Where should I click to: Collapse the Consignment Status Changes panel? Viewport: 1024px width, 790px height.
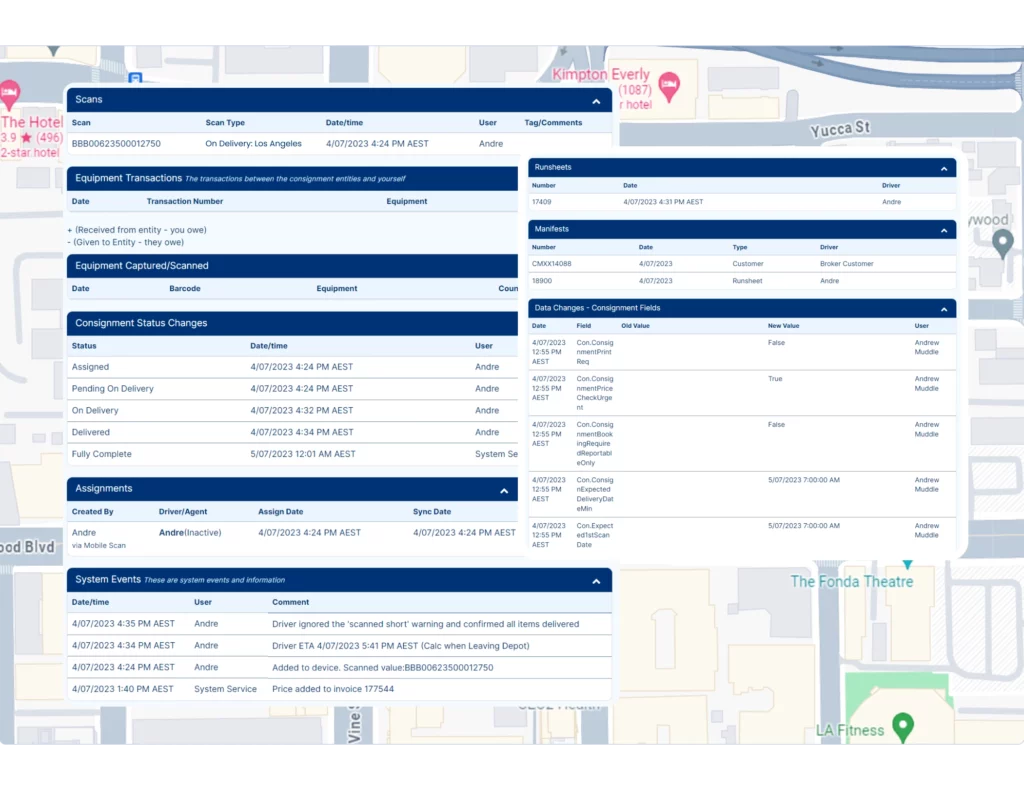[504, 323]
